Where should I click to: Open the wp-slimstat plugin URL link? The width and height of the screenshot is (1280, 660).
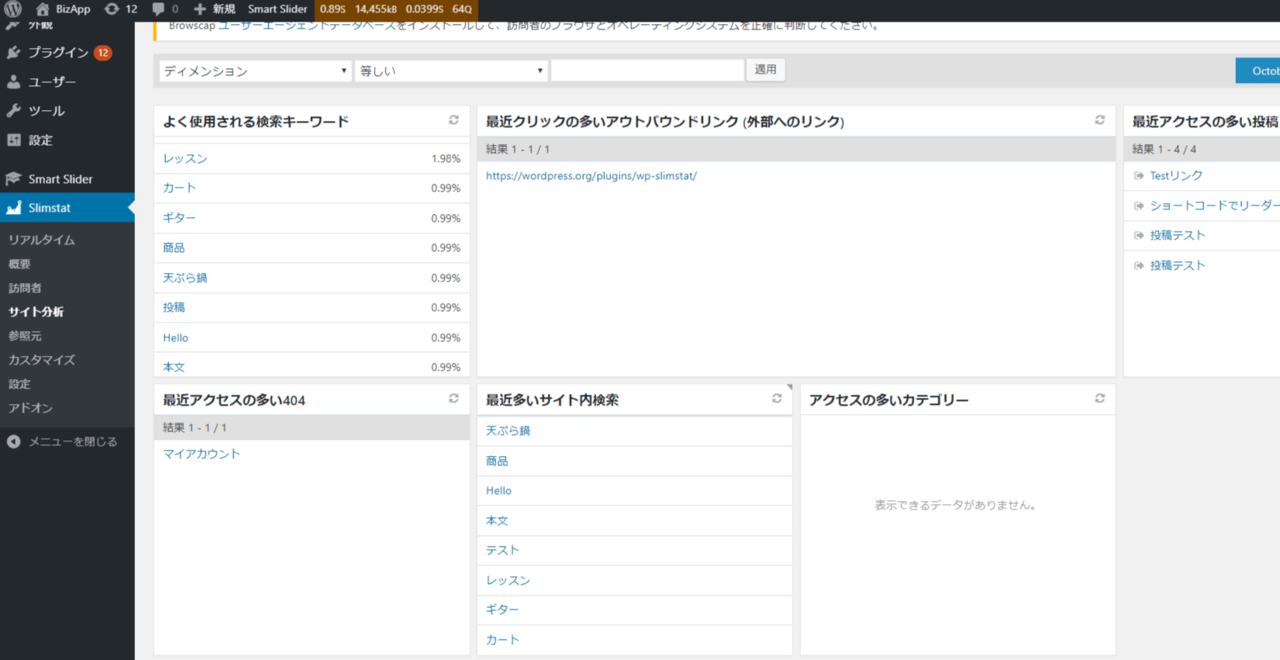pyautogui.click(x=590, y=176)
